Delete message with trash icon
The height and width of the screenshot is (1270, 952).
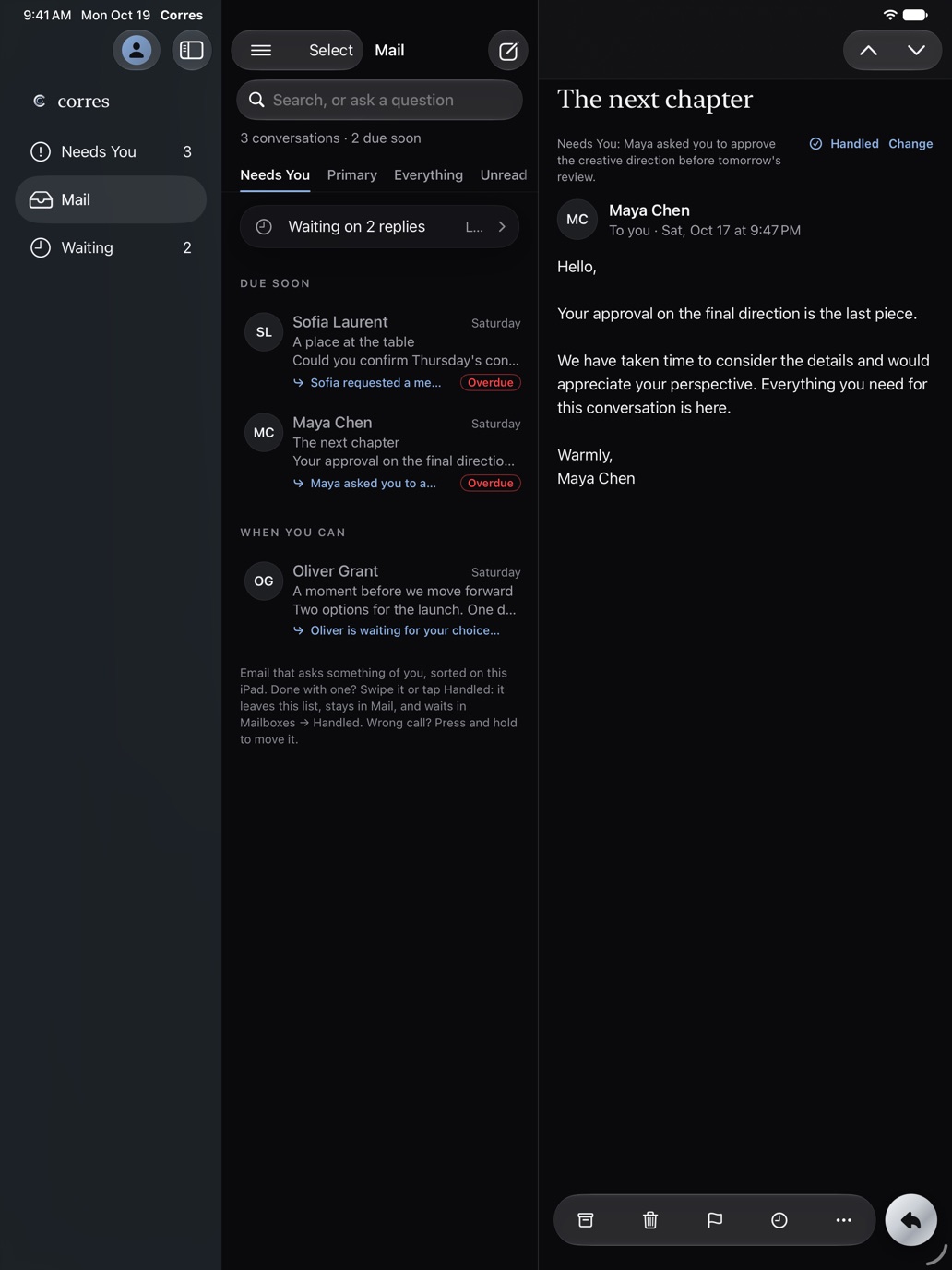[650, 1220]
